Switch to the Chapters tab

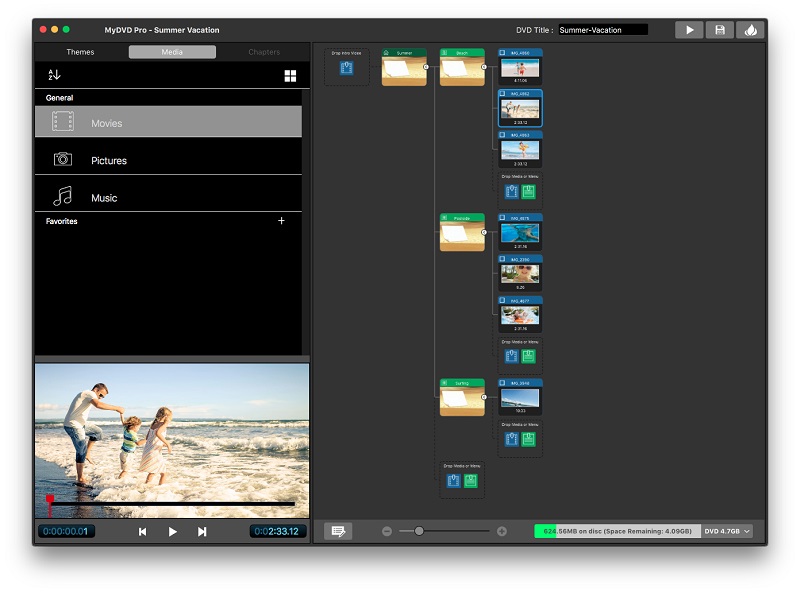(263, 51)
